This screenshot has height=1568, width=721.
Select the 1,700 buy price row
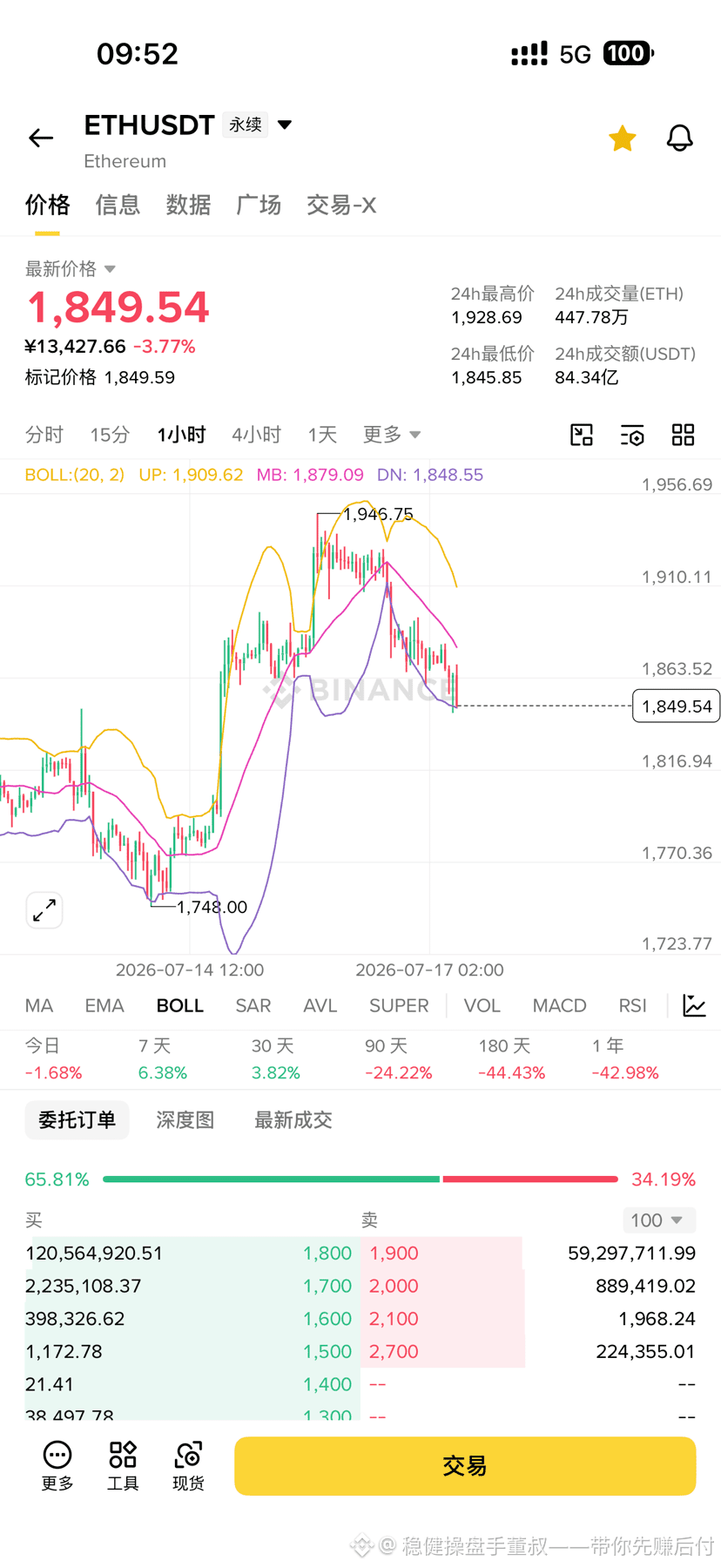(192, 1286)
